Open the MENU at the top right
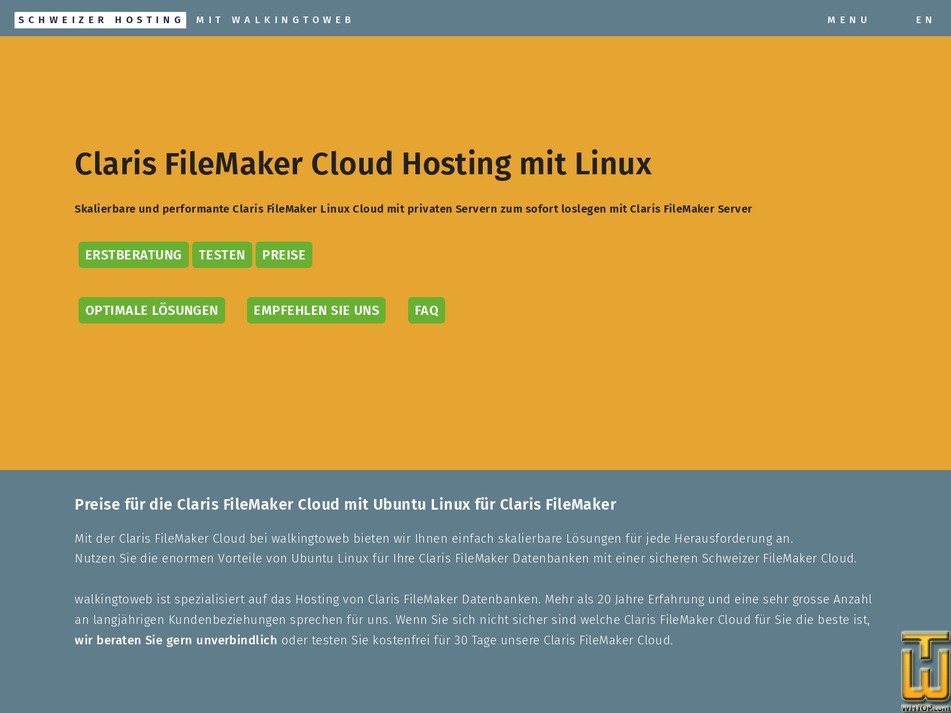The height and width of the screenshot is (713, 951). [x=848, y=19]
